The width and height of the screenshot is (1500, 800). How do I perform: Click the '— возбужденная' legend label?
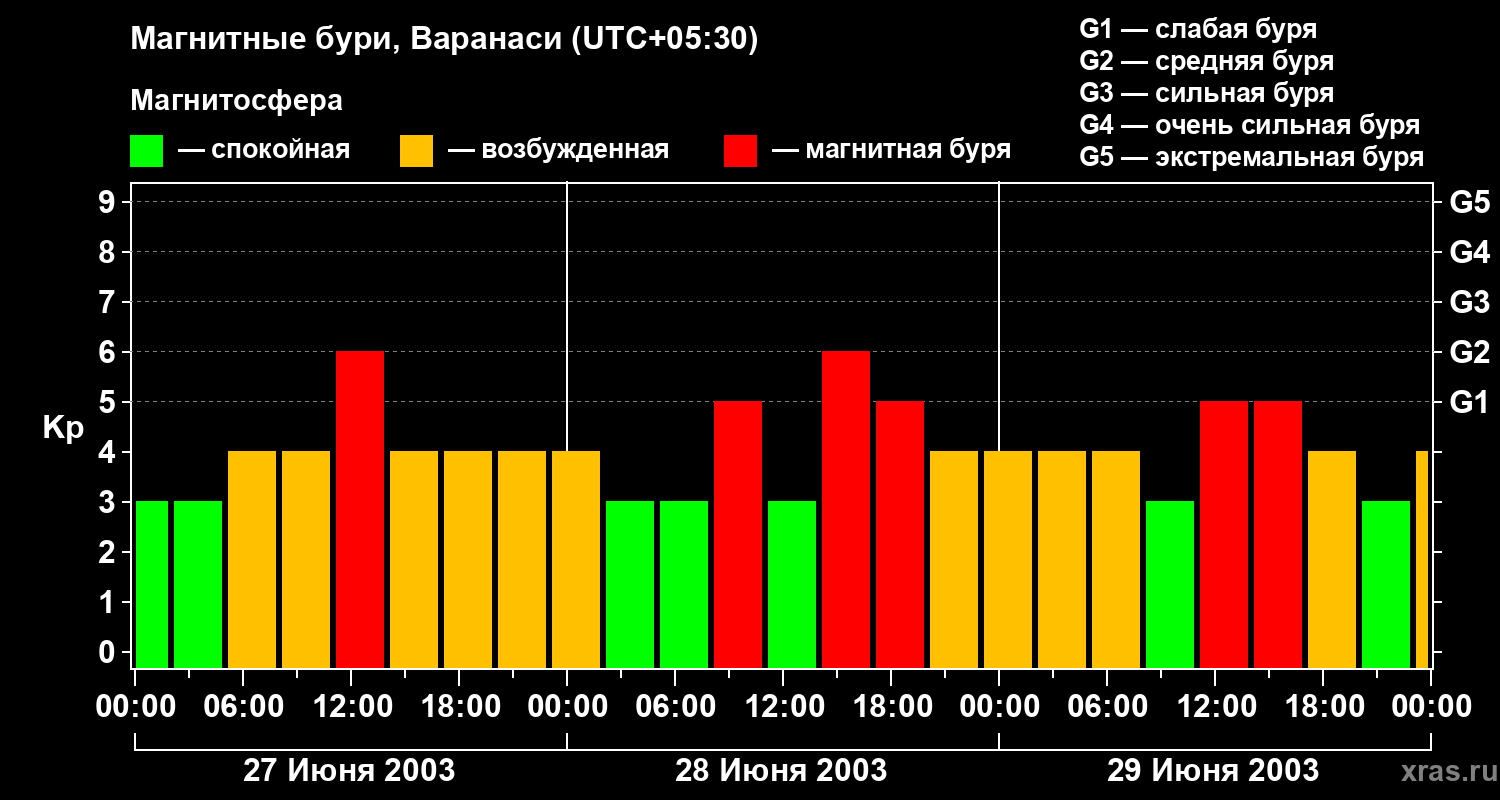point(558,150)
